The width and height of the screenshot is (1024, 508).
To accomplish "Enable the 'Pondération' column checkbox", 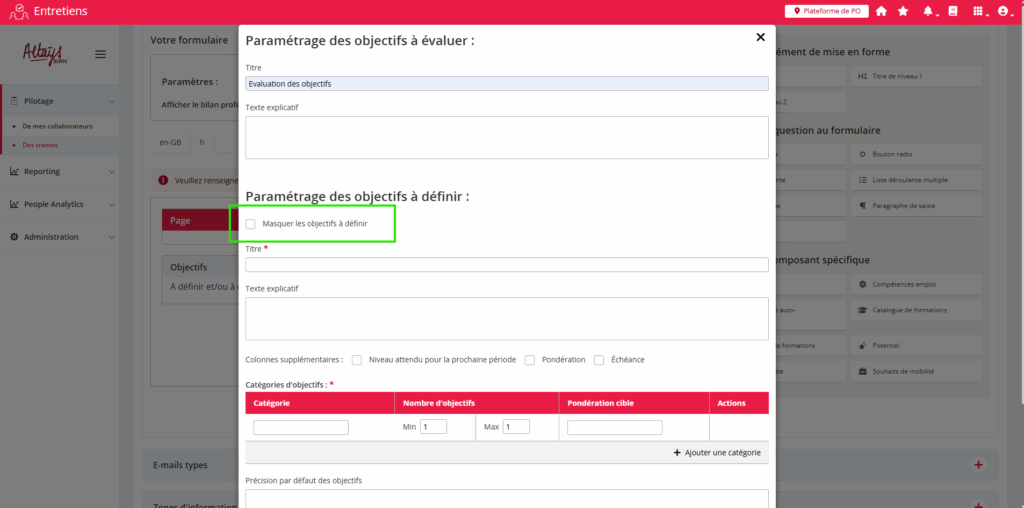I will tap(530, 360).
